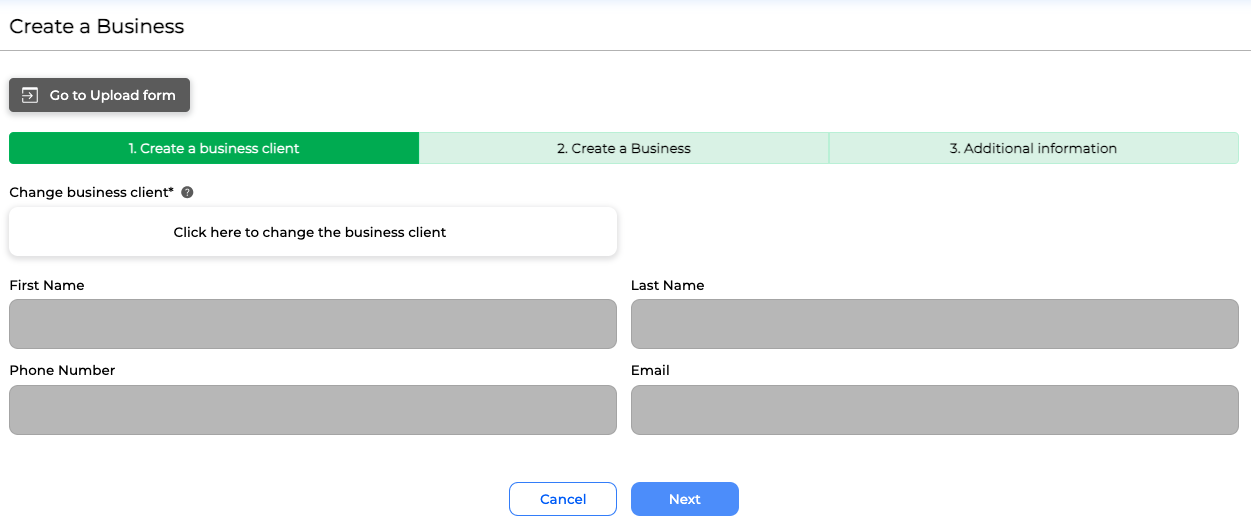Click the 'First Name' field label
The width and height of the screenshot is (1251, 529).
point(47,285)
